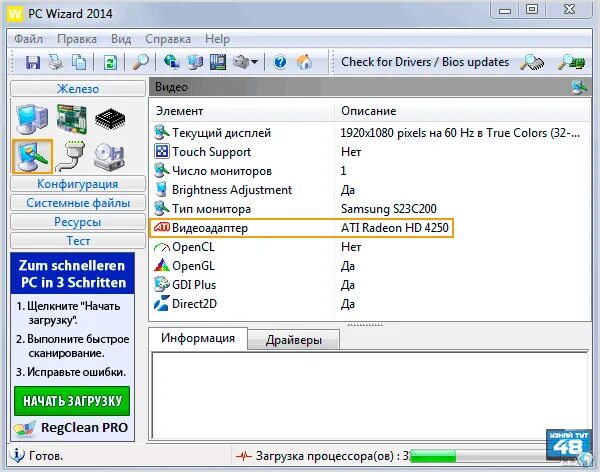Click the PC Wizard 2014 title icon

[15, 14]
